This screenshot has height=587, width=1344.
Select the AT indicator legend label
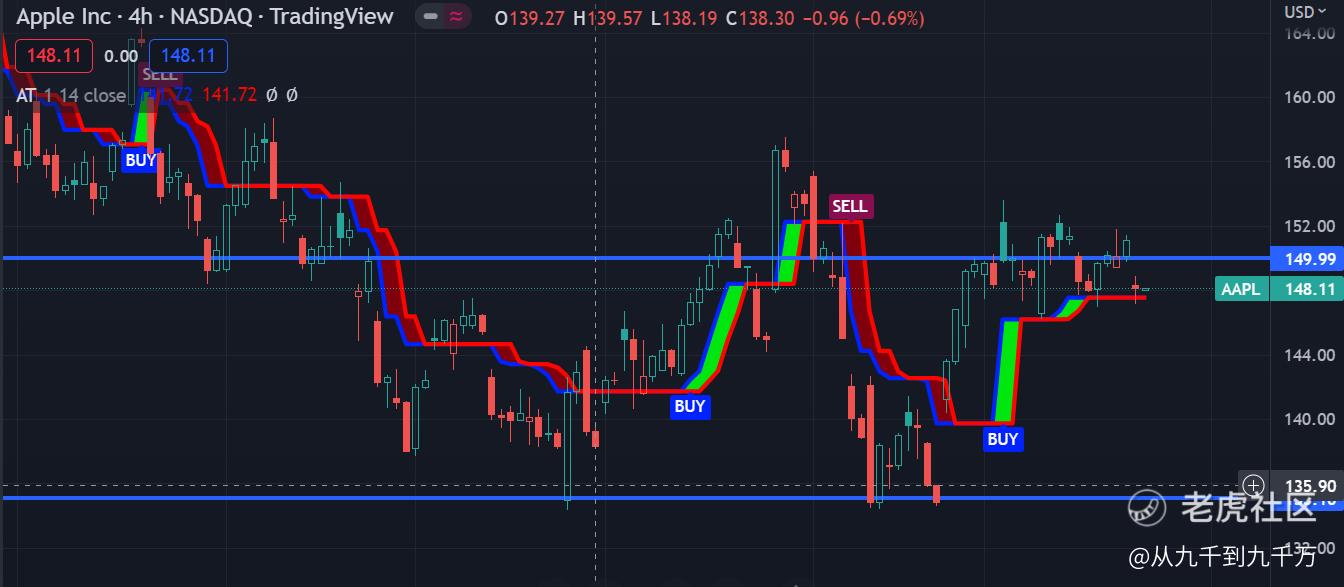26,95
